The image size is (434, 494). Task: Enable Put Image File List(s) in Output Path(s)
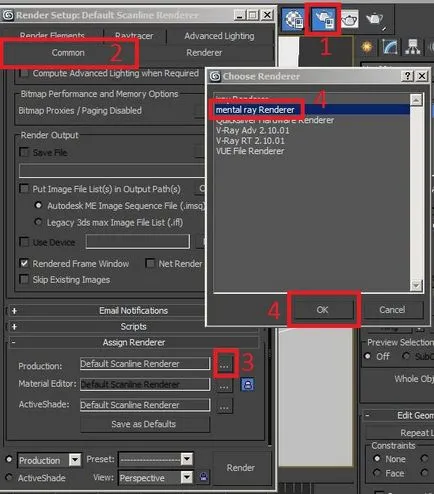click(24, 189)
